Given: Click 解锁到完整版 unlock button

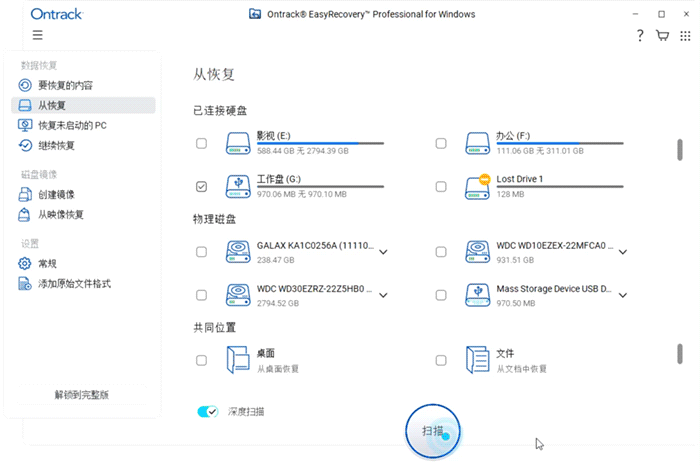Looking at the screenshot, I should 82,394.
